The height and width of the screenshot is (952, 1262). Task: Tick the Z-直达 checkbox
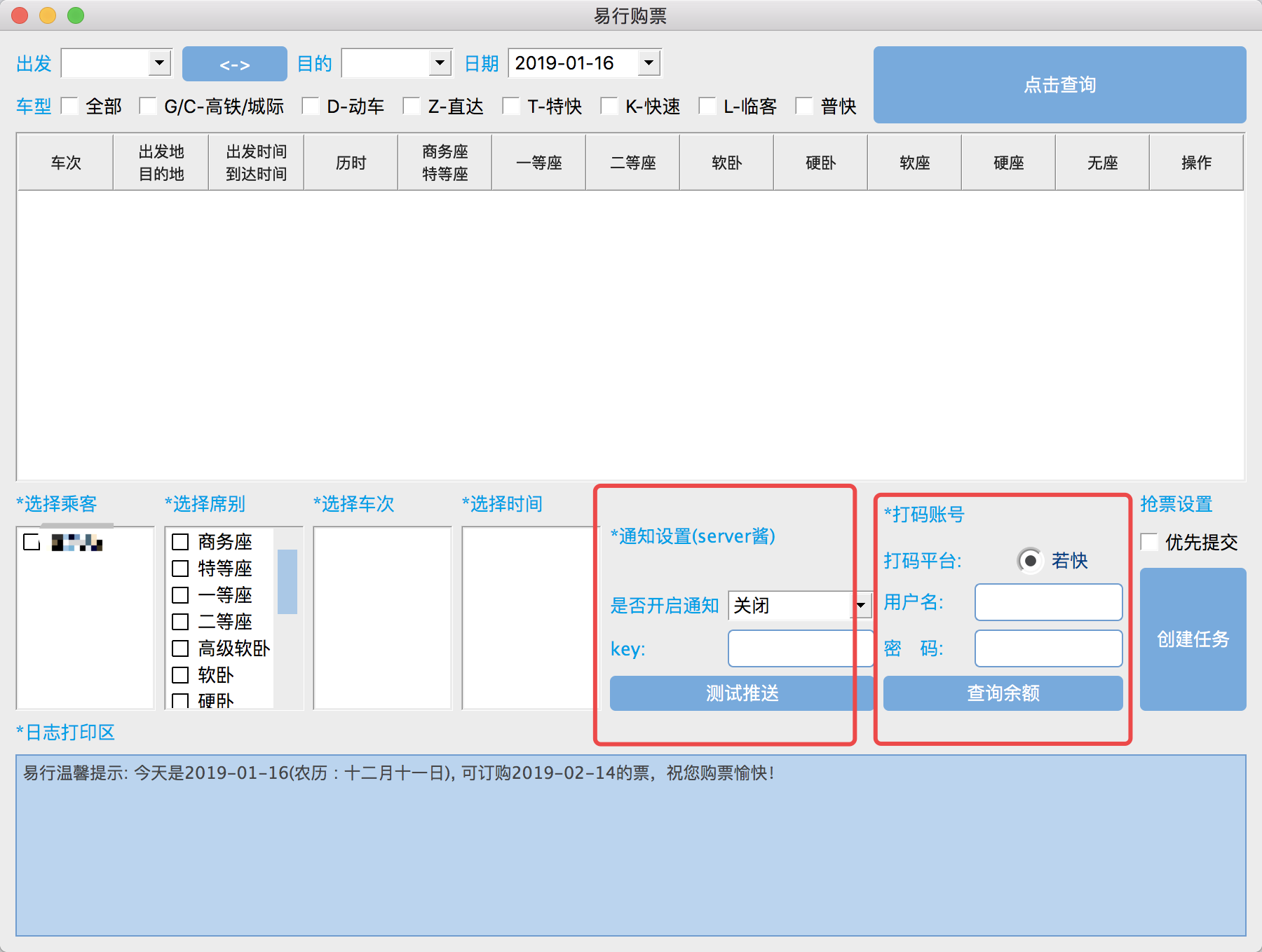click(412, 106)
